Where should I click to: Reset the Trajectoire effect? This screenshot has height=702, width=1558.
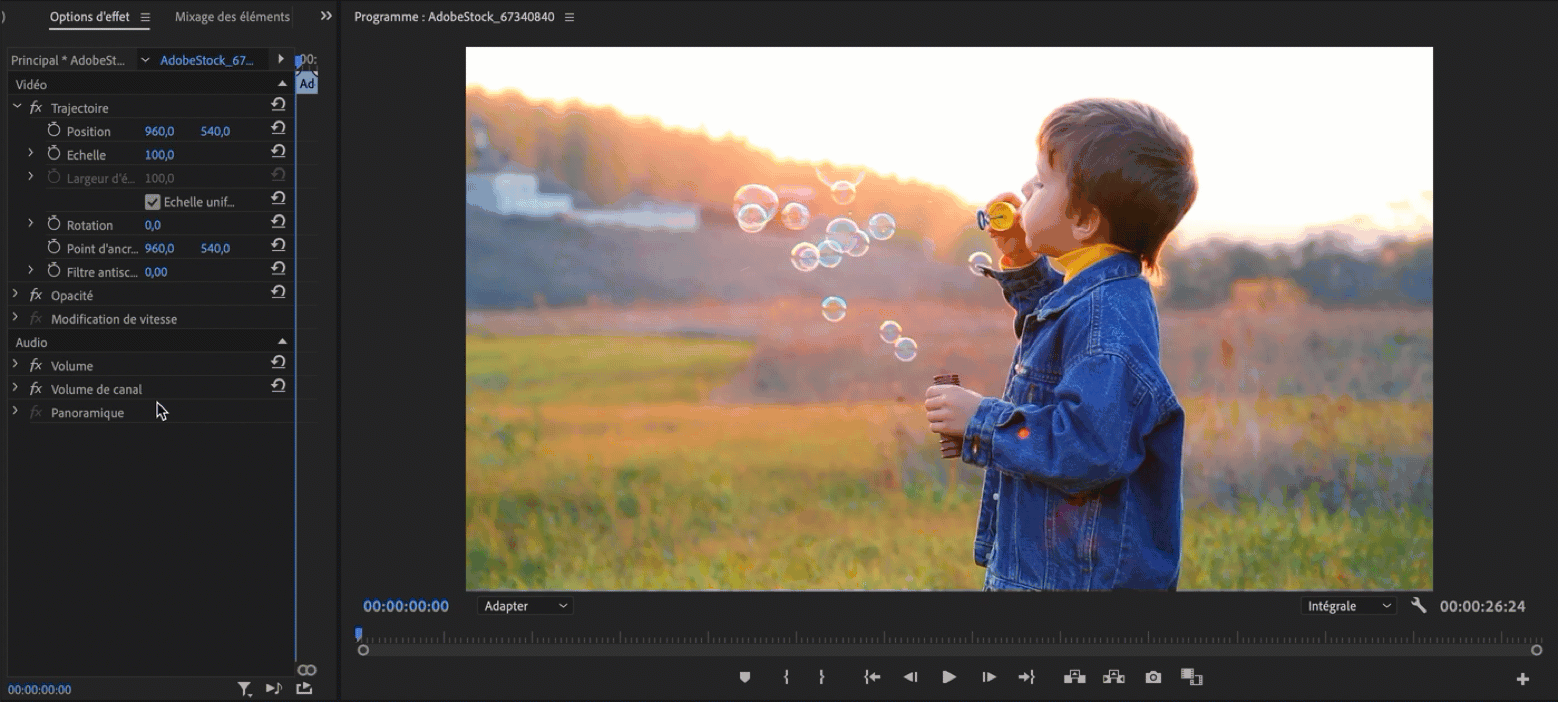pyautogui.click(x=279, y=104)
